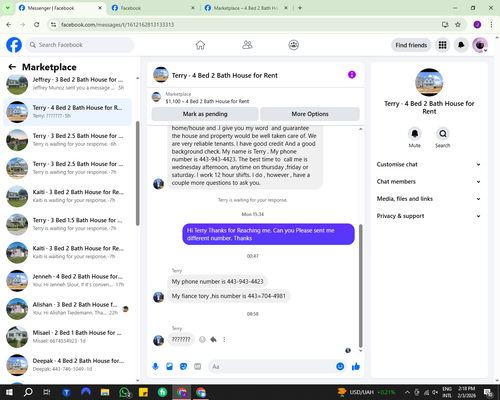Expand Privacy & support section
500x400 pixels.
click(x=429, y=216)
